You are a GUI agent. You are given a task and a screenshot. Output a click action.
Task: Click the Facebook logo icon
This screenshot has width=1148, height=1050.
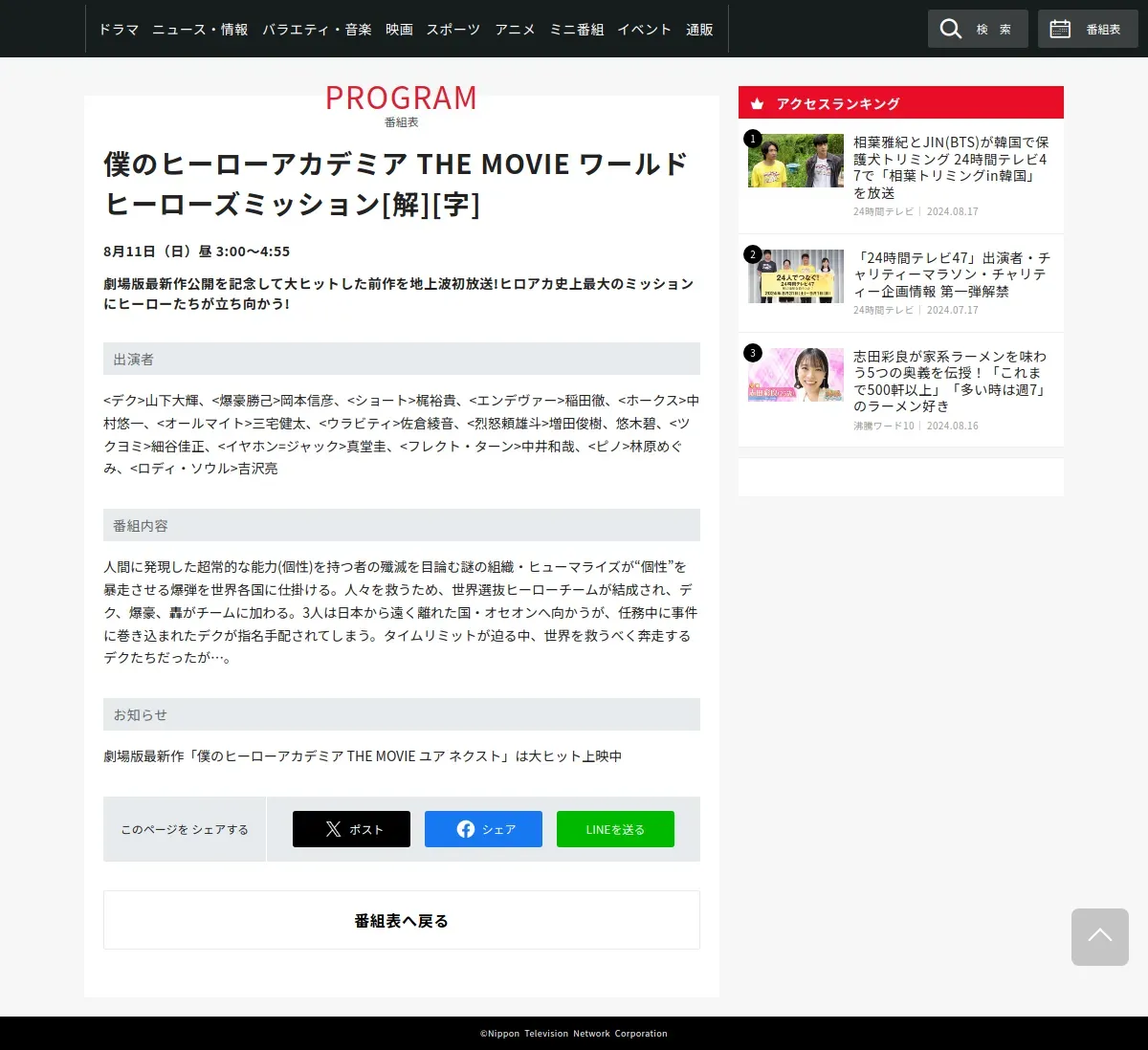[x=466, y=829]
